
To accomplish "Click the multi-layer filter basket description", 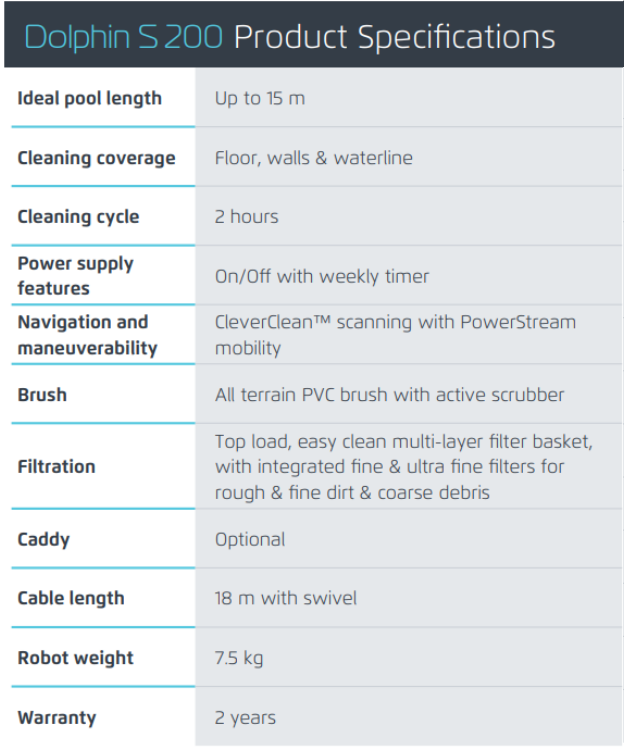I will [403, 466].
